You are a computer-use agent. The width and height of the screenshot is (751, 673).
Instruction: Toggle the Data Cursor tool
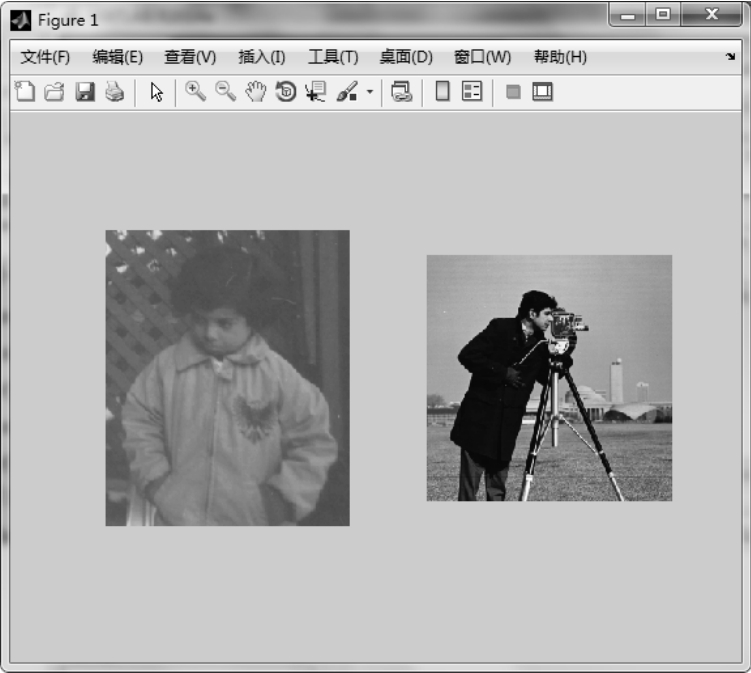coord(316,92)
